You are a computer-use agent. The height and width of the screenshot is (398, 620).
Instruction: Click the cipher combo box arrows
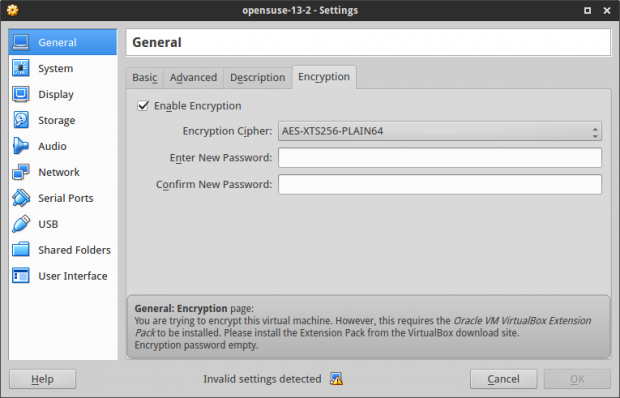[x=595, y=133]
